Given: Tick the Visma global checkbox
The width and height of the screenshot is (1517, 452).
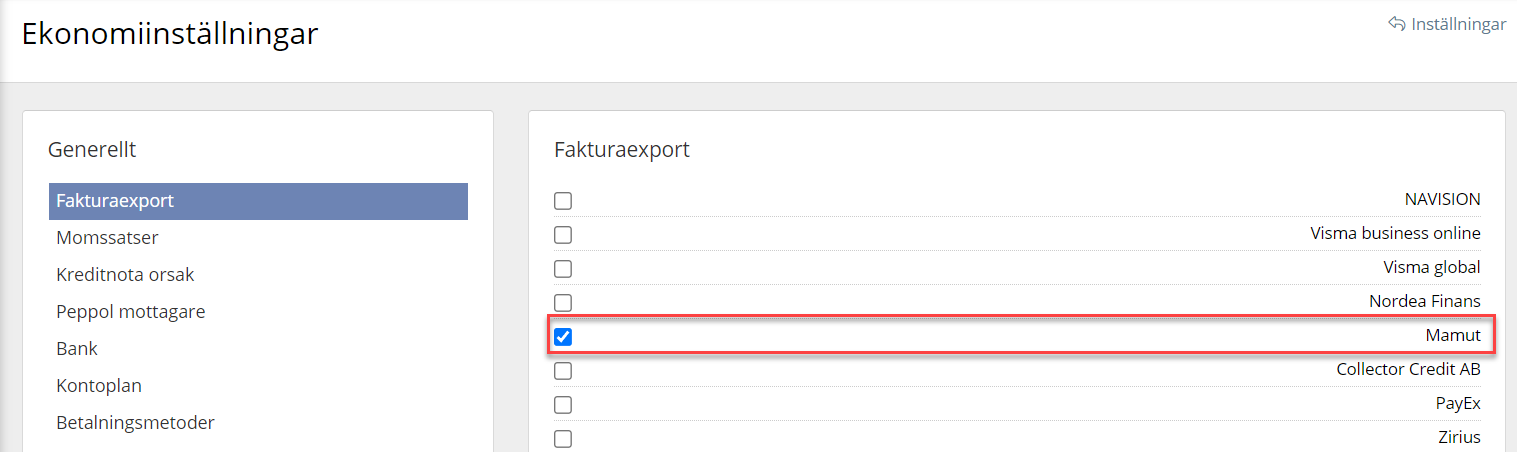Looking at the screenshot, I should tap(563, 269).
